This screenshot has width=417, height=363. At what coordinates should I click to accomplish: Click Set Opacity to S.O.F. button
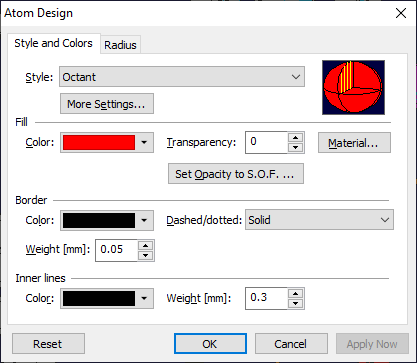pyautogui.click(x=236, y=173)
